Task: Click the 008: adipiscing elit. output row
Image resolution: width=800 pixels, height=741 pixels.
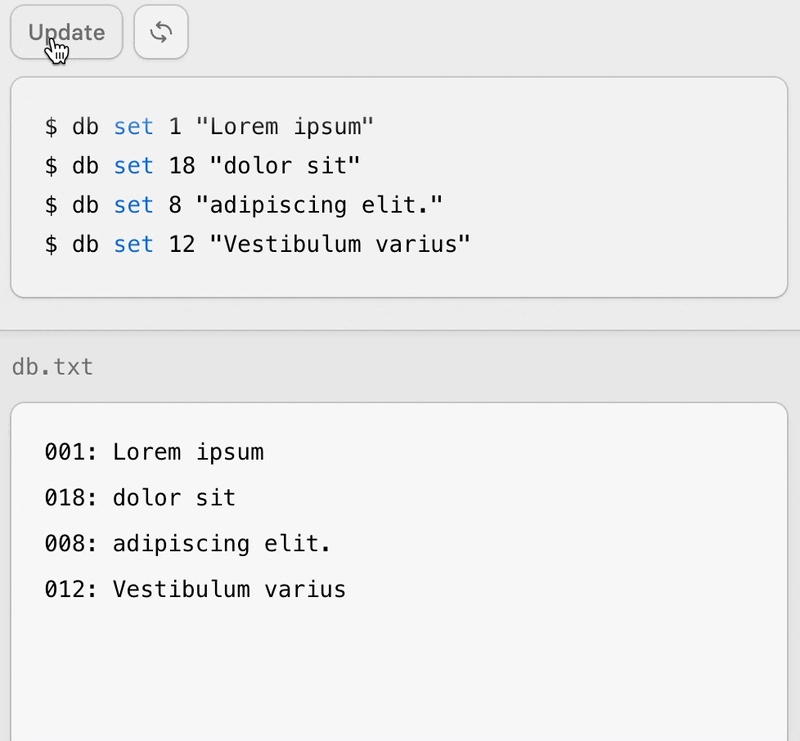Action: (x=187, y=544)
